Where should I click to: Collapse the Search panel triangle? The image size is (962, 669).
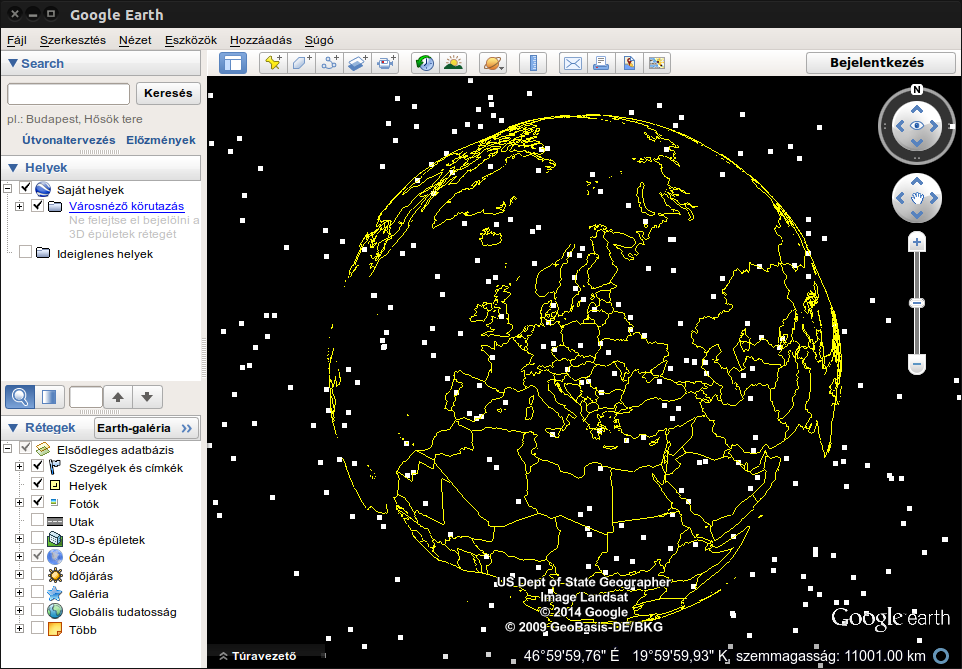[x=12, y=63]
